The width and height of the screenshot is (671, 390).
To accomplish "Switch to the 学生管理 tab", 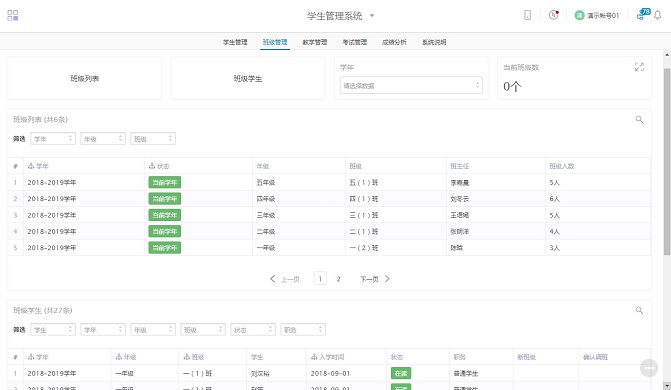I will tap(235, 42).
